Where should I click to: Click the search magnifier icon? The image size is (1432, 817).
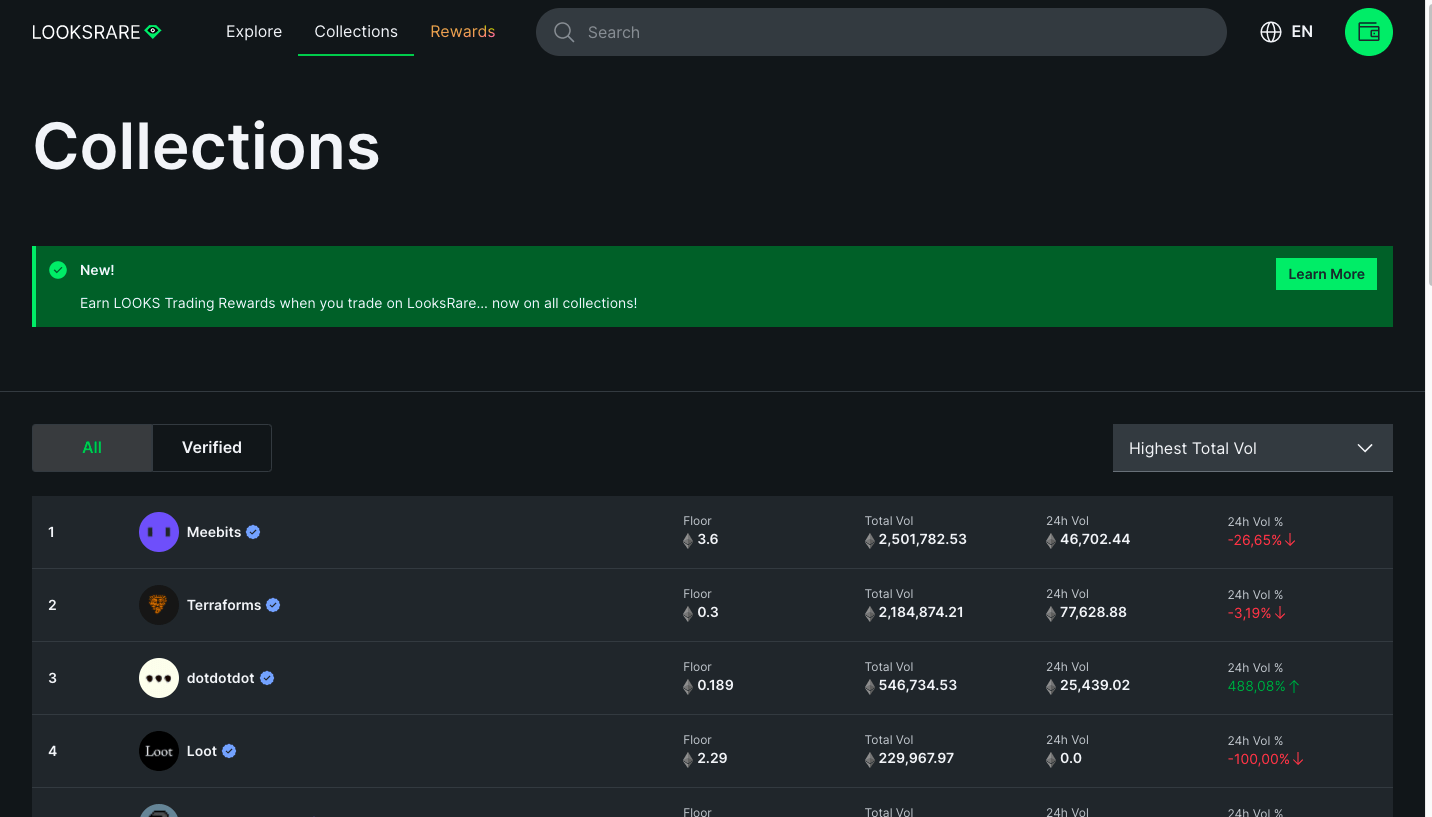[x=564, y=32]
